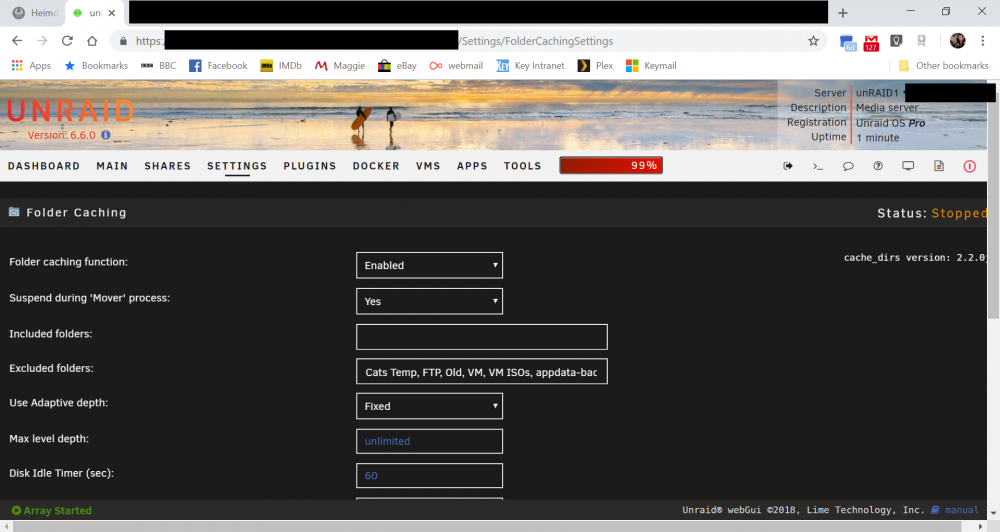Open the Docker menu
The height and width of the screenshot is (532, 1000).
click(x=376, y=166)
